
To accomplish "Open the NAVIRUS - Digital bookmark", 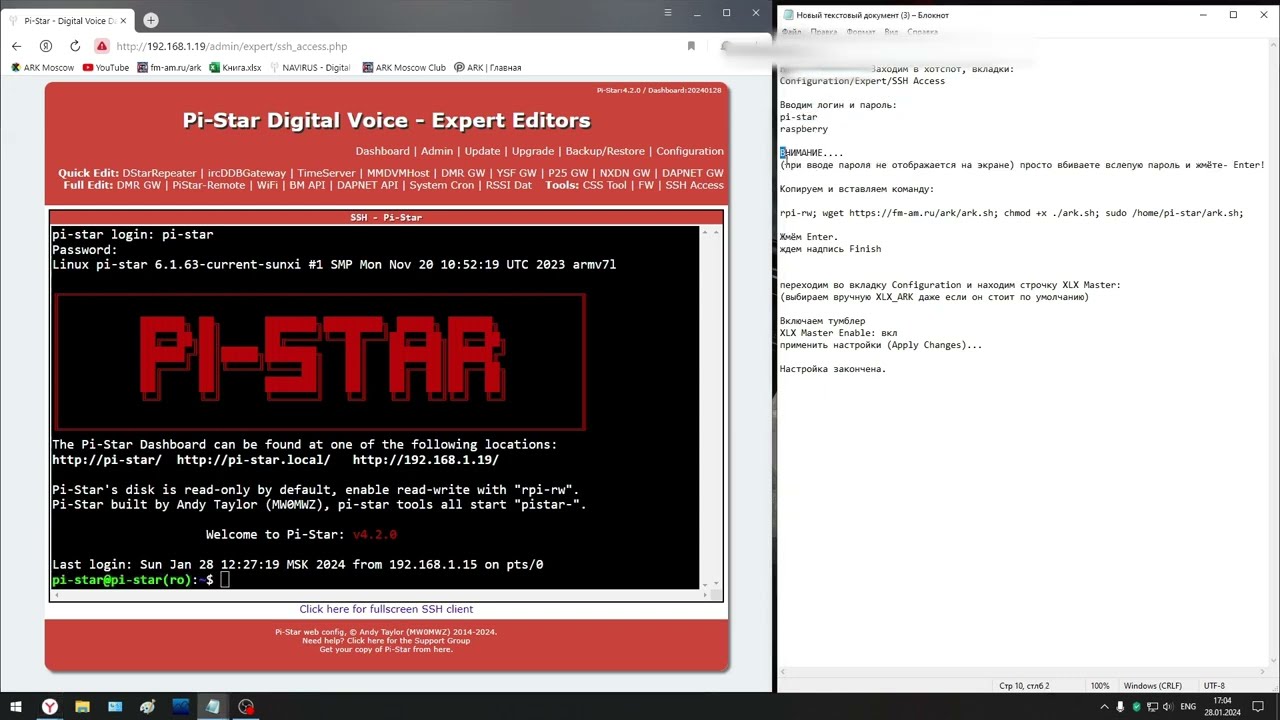I will pos(310,68).
